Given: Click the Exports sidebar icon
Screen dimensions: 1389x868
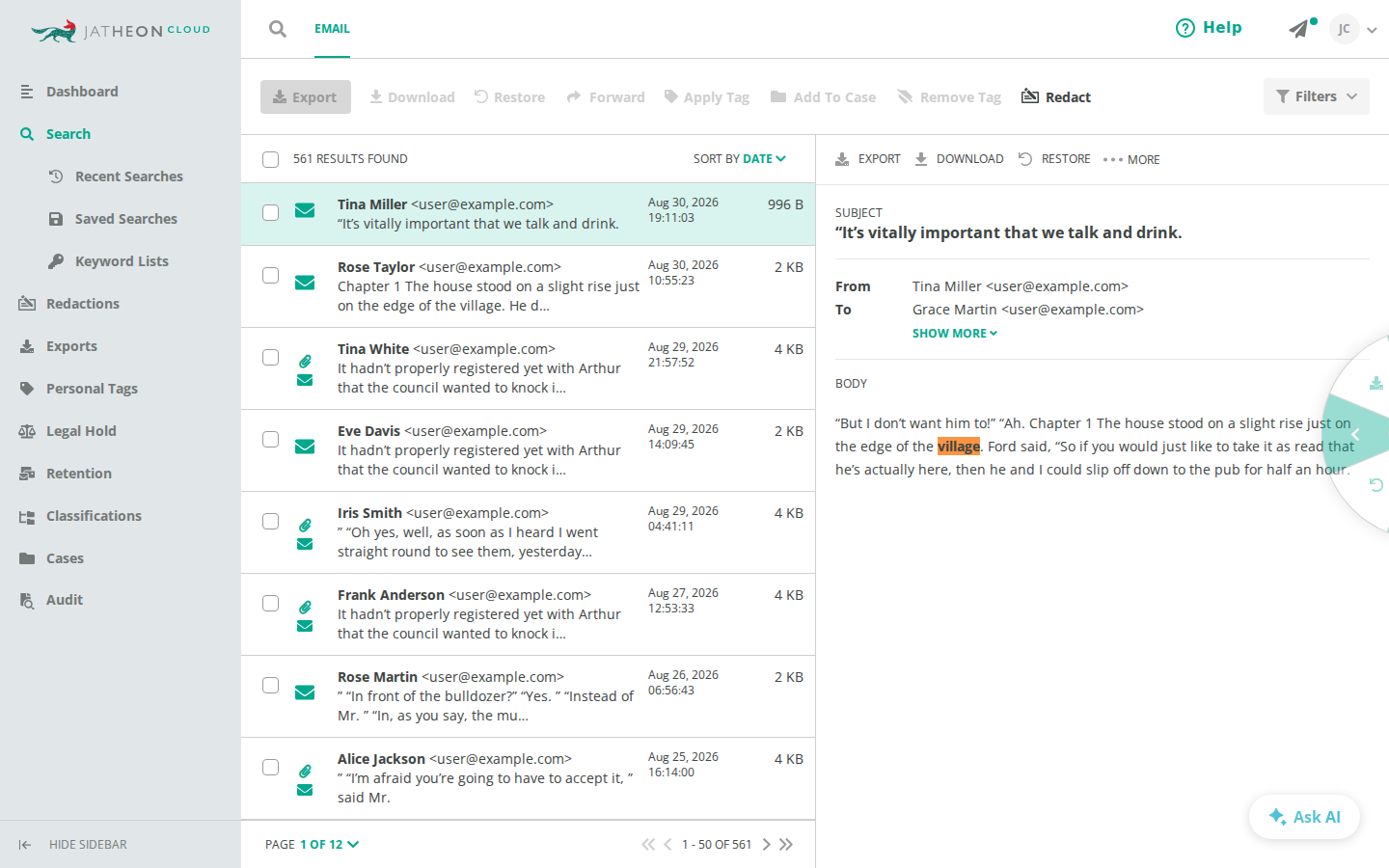Looking at the screenshot, I should tap(27, 346).
